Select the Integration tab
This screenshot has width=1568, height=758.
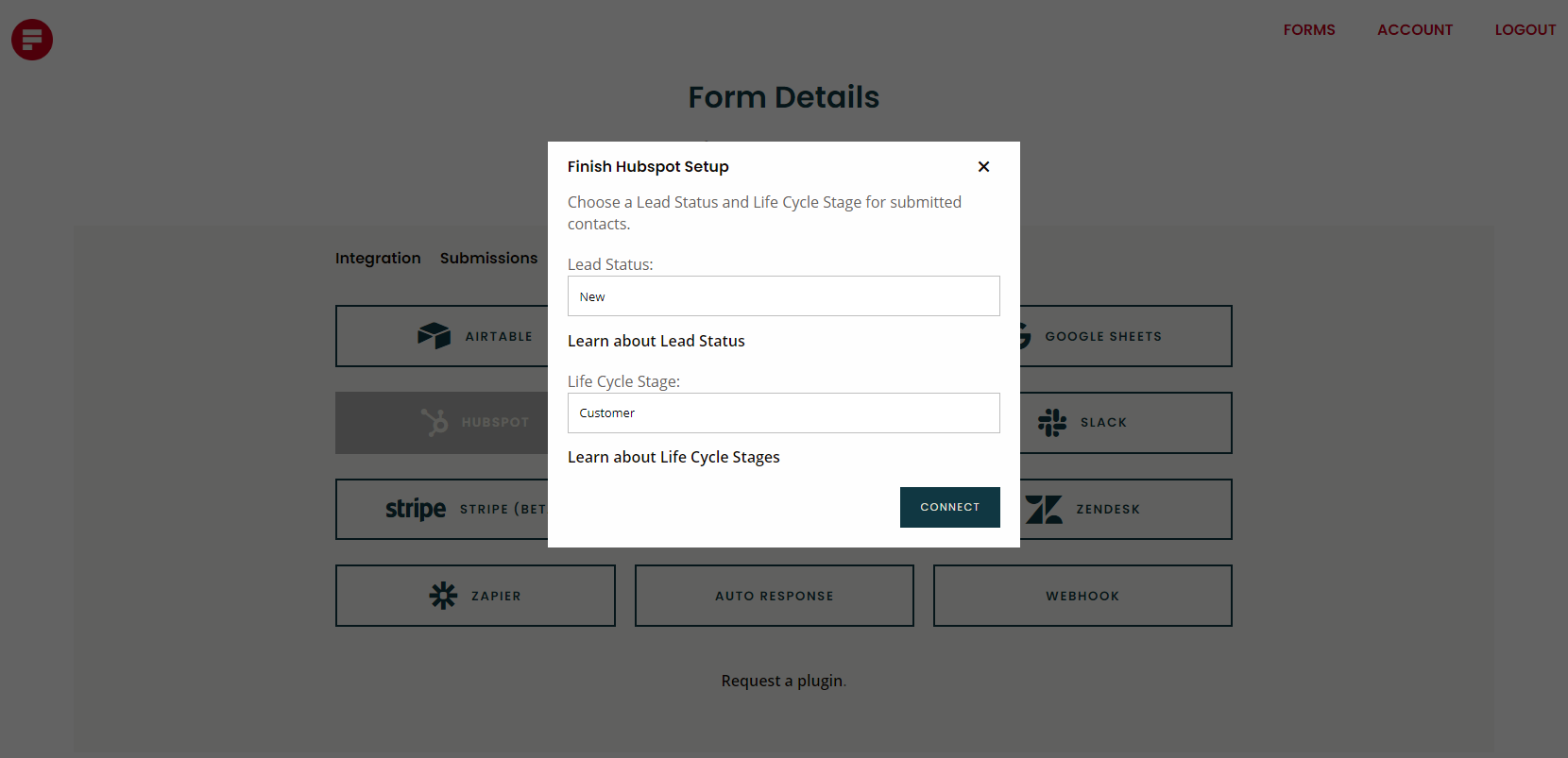pyautogui.click(x=378, y=258)
